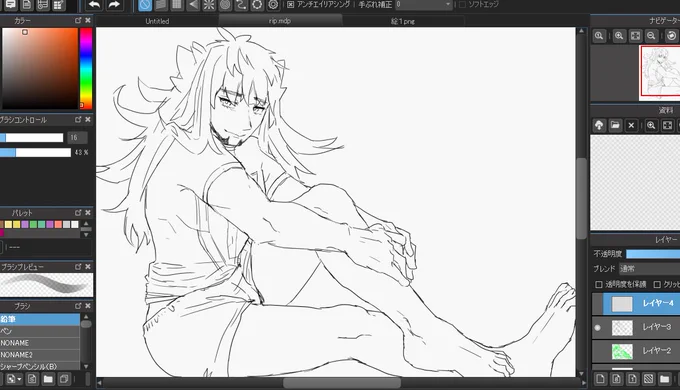680x390 pixels.
Task: Click the brush size slider showing 16
Action: pyautogui.click(x=32, y=138)
